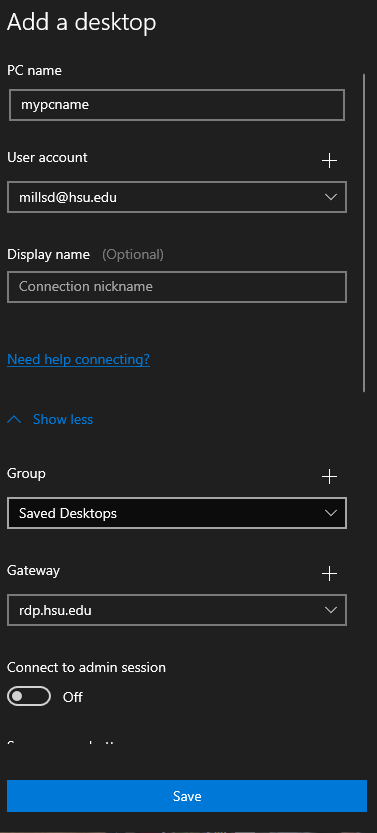
Task: Add a new group with plus icon
Action: click(330, 477)
